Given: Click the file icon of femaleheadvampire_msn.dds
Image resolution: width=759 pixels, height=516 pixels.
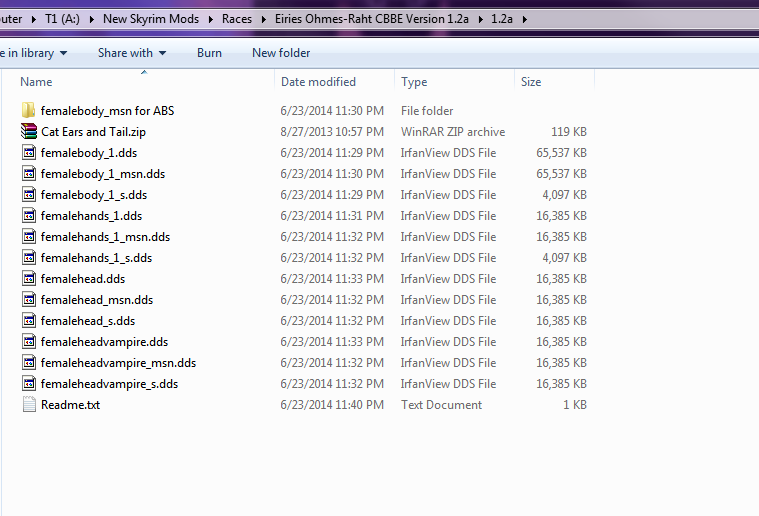Looking at the screenshot, I should pyautogui.click(x=29, y=363).
